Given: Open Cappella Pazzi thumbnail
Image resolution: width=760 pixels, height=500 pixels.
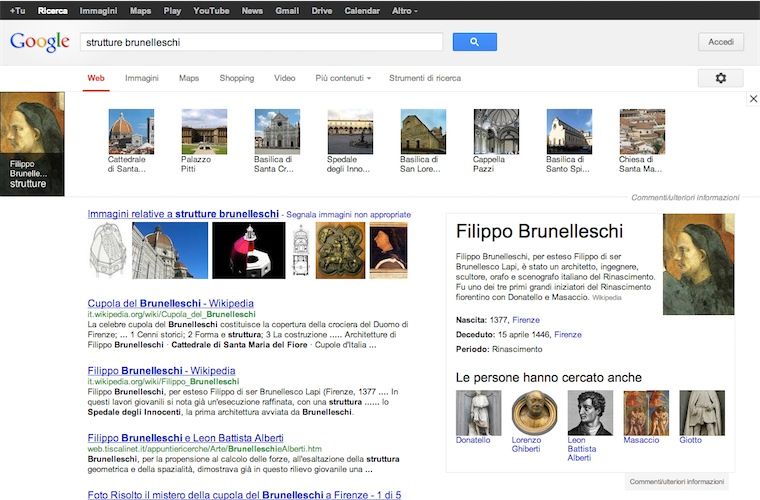Looking at the screenshot, I should (496, 131).
